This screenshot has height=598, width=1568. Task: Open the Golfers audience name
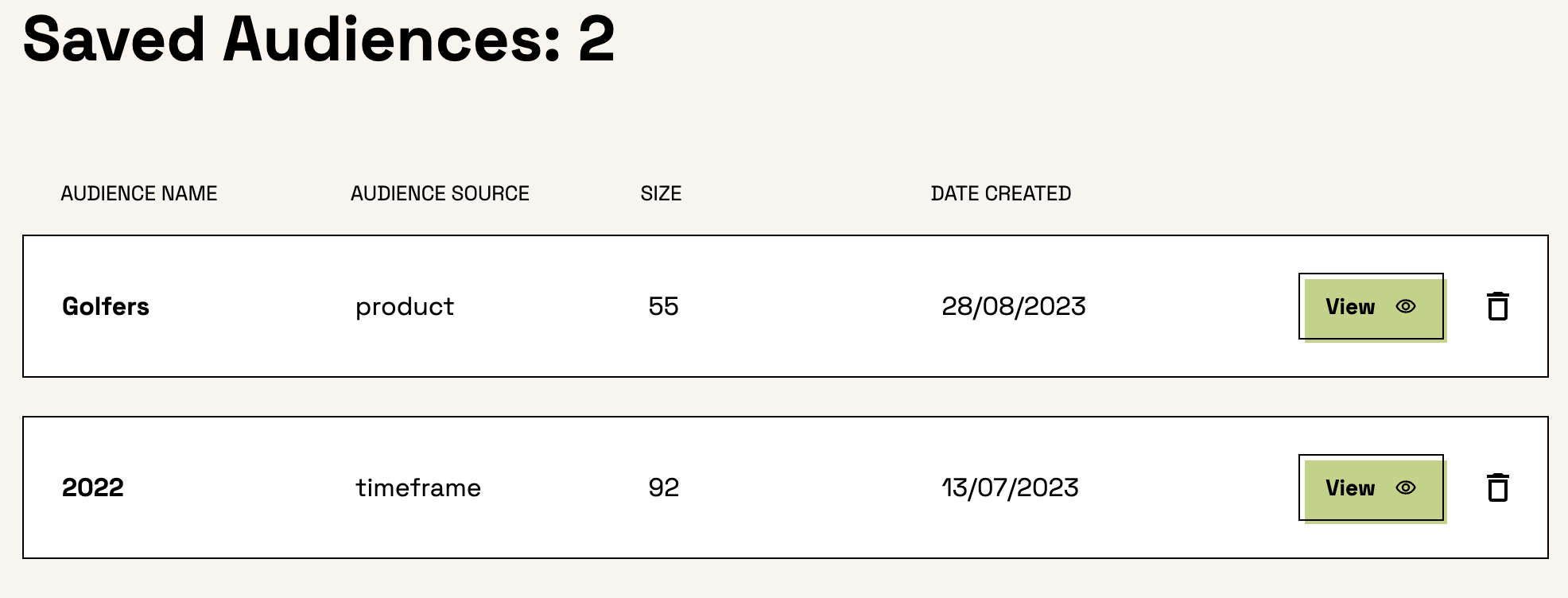tap(106, 306)
